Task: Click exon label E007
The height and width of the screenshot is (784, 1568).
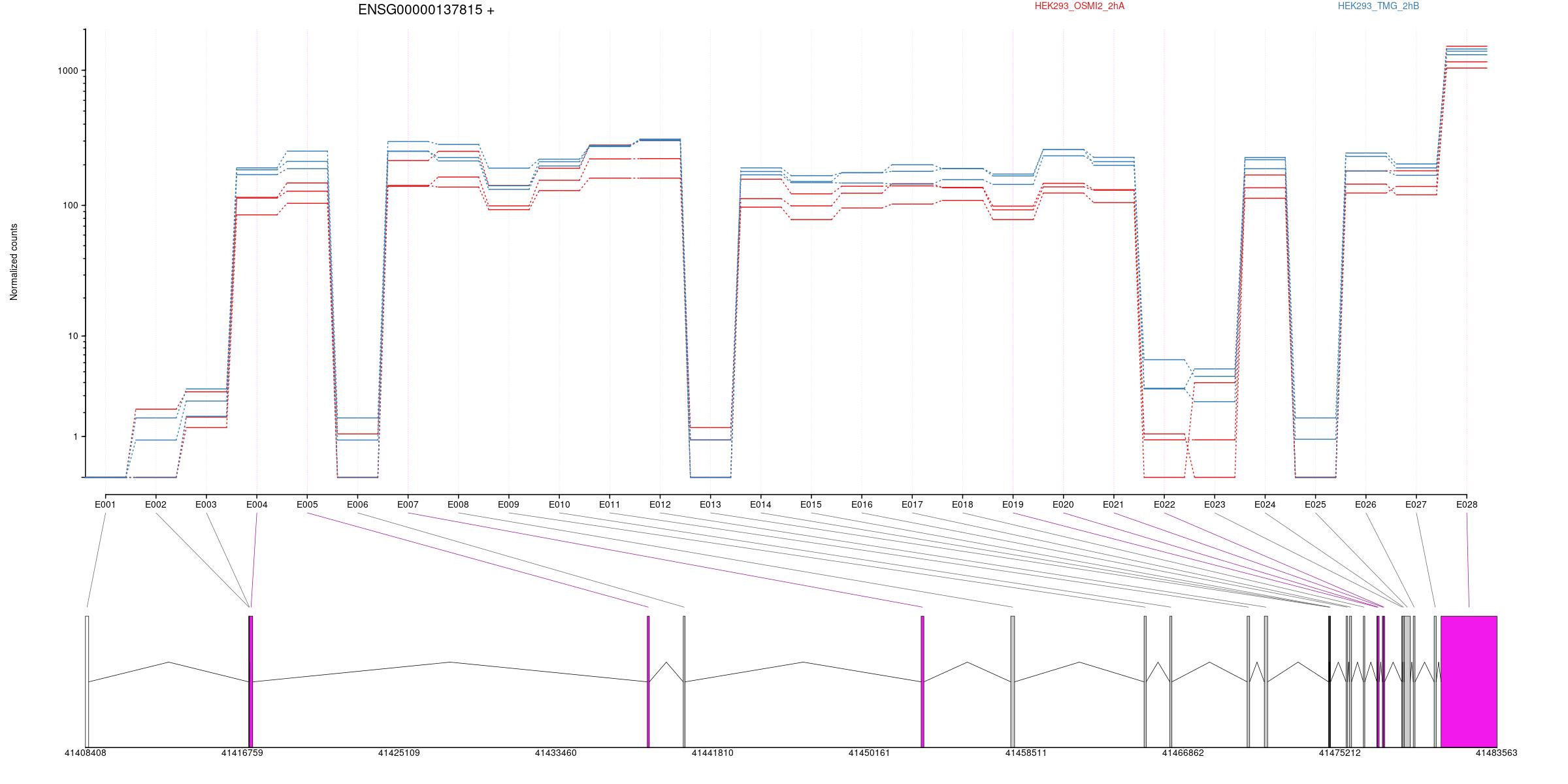Action: pos(408,504)
